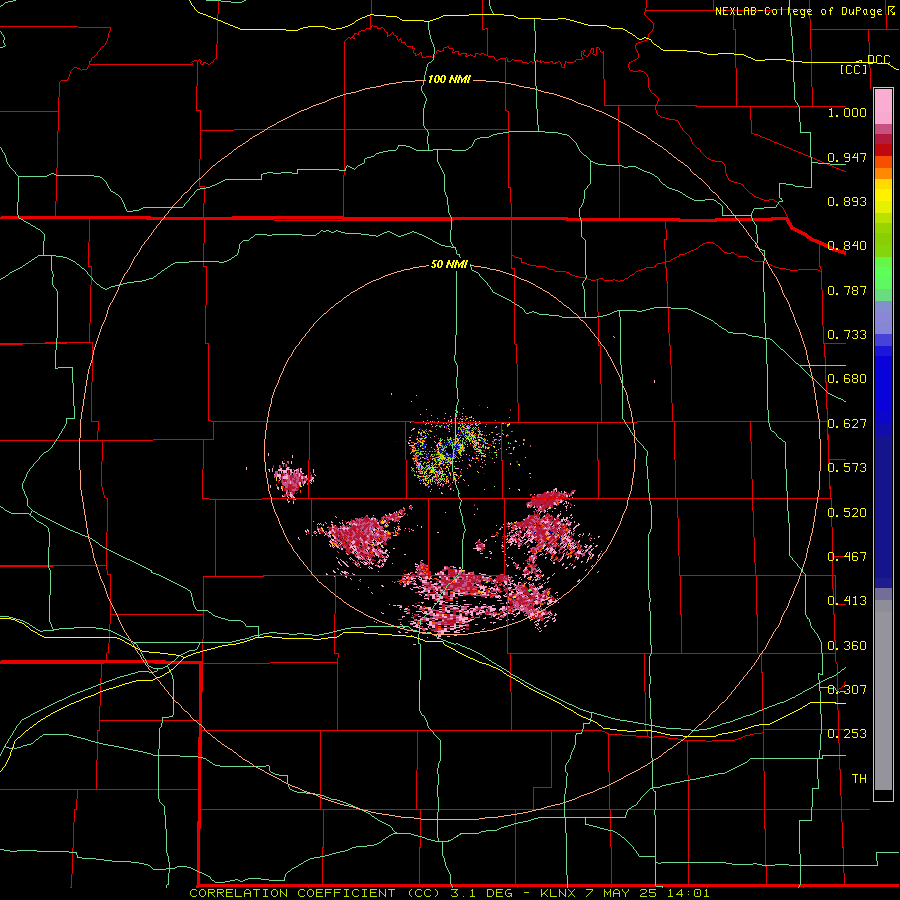
Task: Click the 0.733 scale value
Action: tap(847, 335)
